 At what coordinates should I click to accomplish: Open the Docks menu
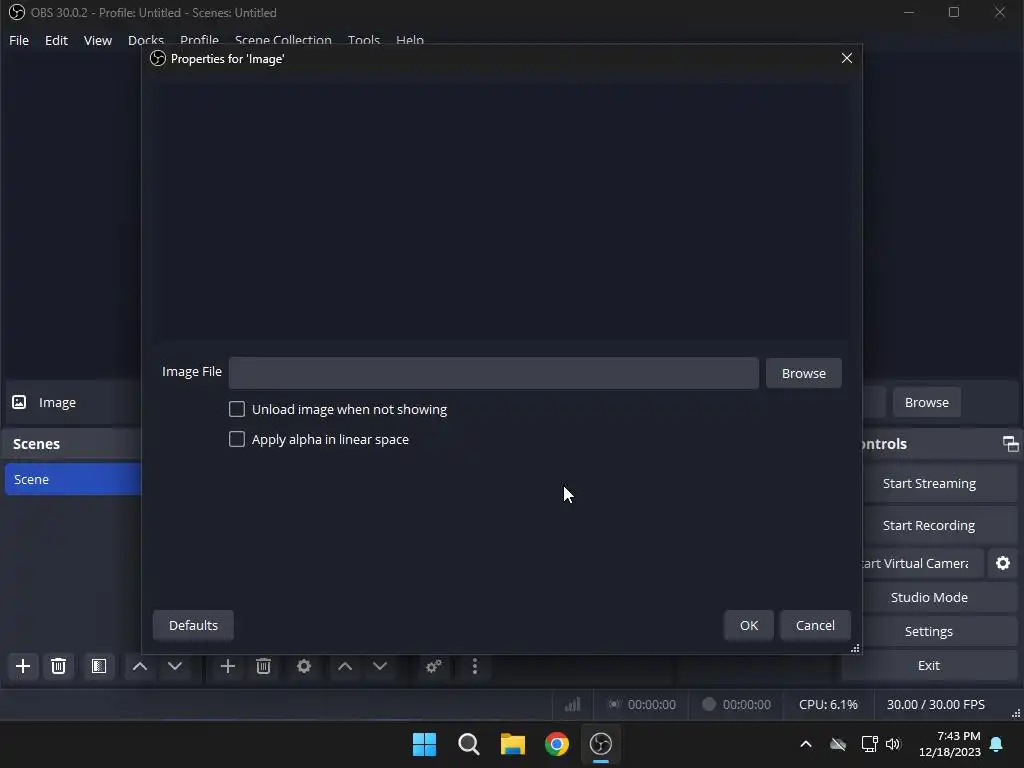pyautogui.click(x=146, y=40)
